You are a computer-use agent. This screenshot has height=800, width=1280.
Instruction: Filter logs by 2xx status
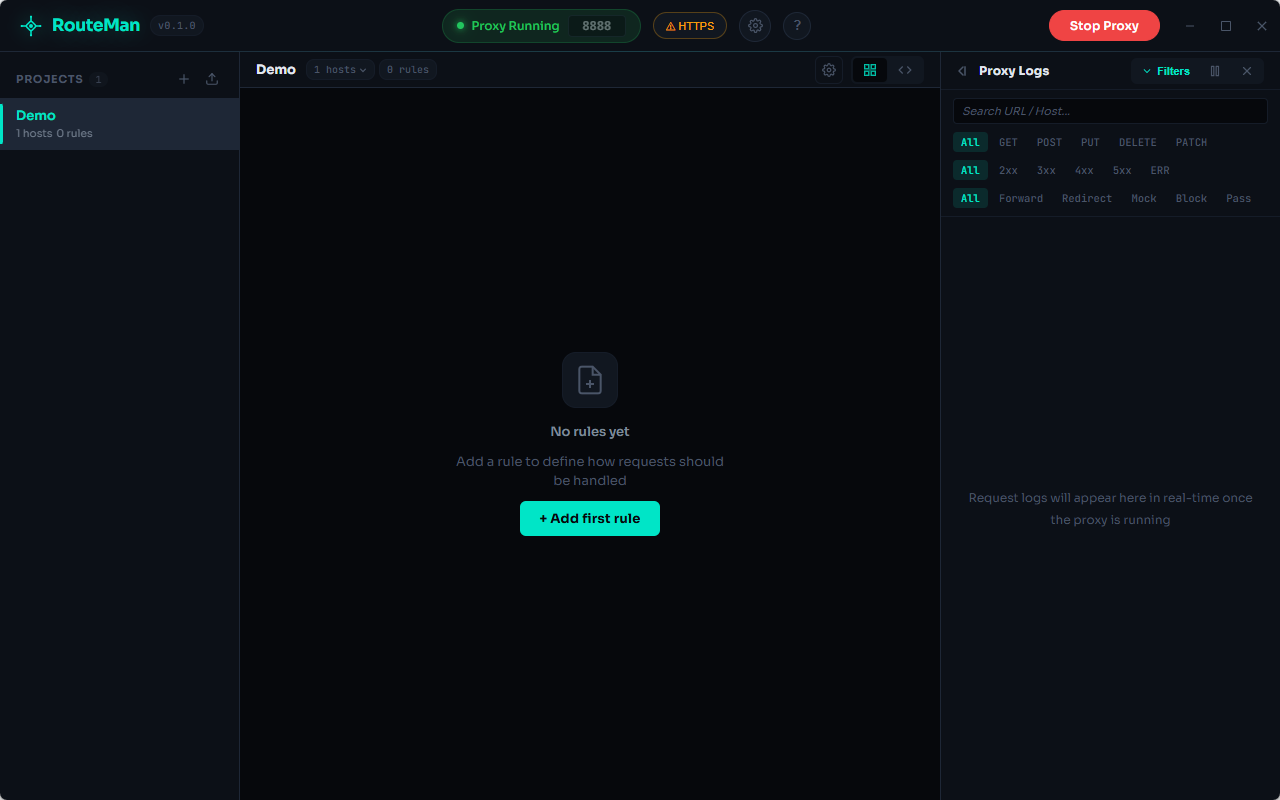click(1008, 170)
